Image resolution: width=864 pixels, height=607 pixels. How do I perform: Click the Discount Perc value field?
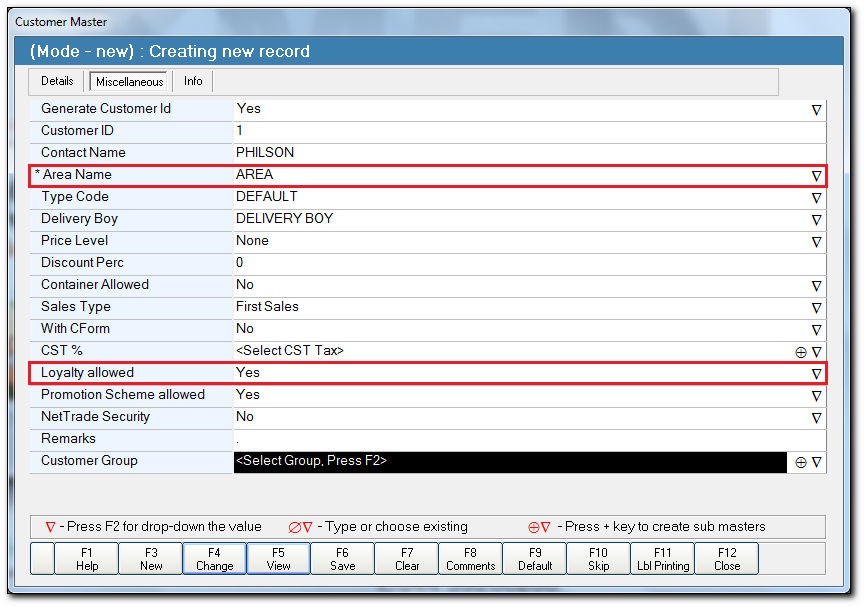point(529,263)
